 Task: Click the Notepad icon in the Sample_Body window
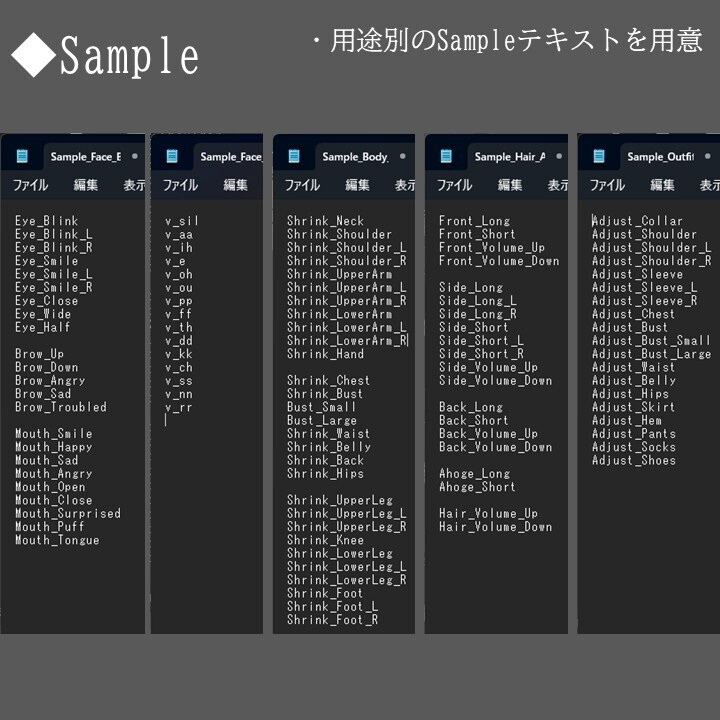294,156
